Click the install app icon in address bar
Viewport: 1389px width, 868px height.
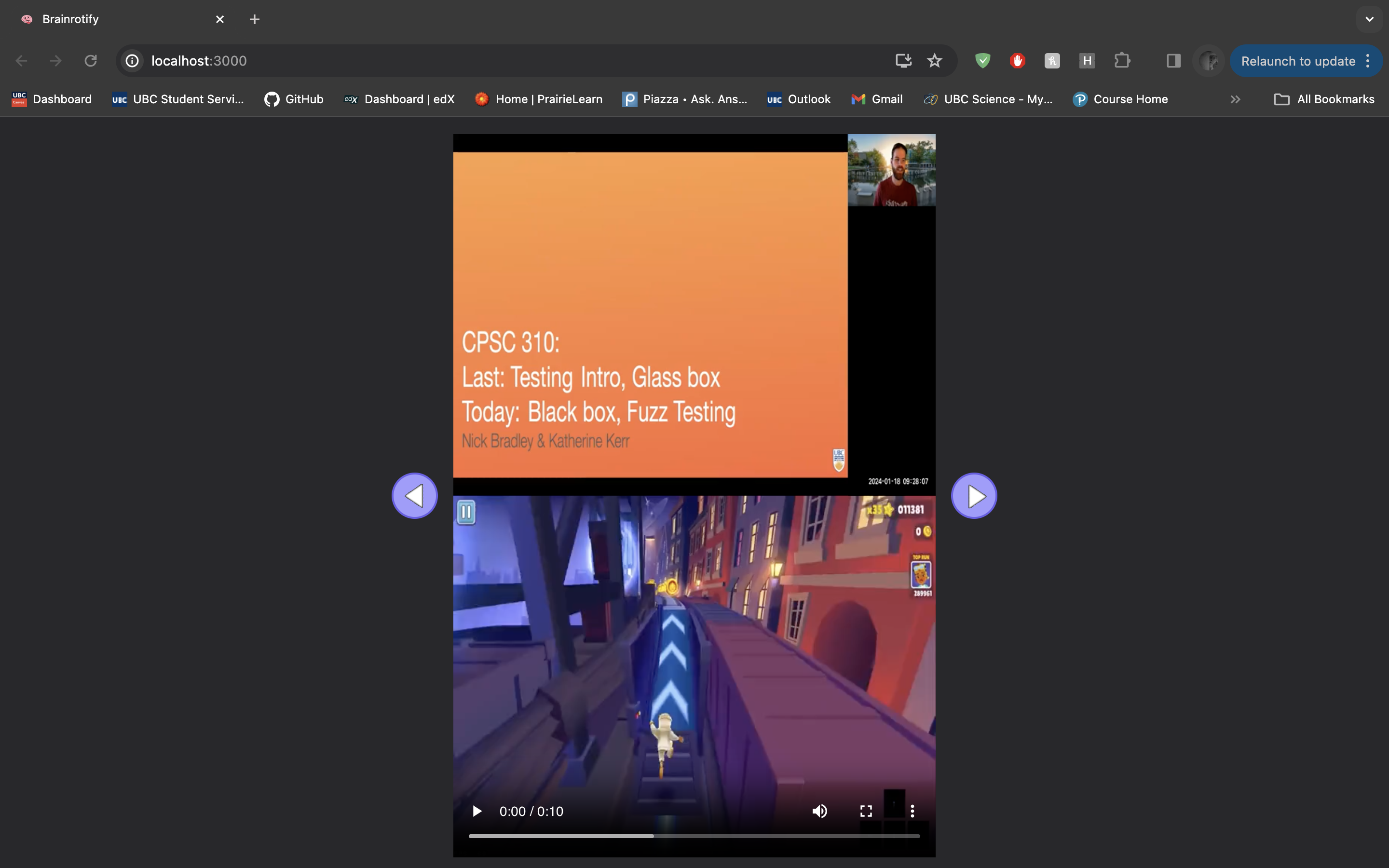pos(903,61)
